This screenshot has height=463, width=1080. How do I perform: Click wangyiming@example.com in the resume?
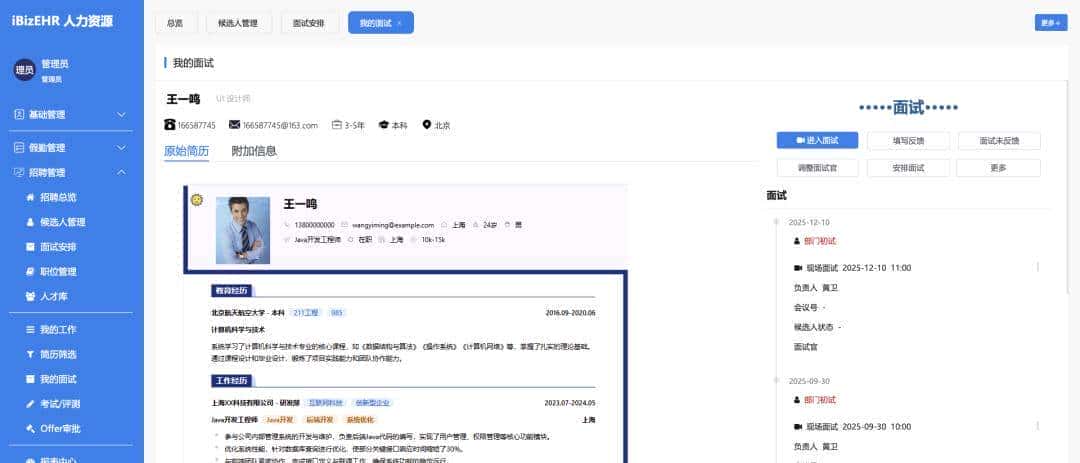pyautogui.click(x=393, y=225)
